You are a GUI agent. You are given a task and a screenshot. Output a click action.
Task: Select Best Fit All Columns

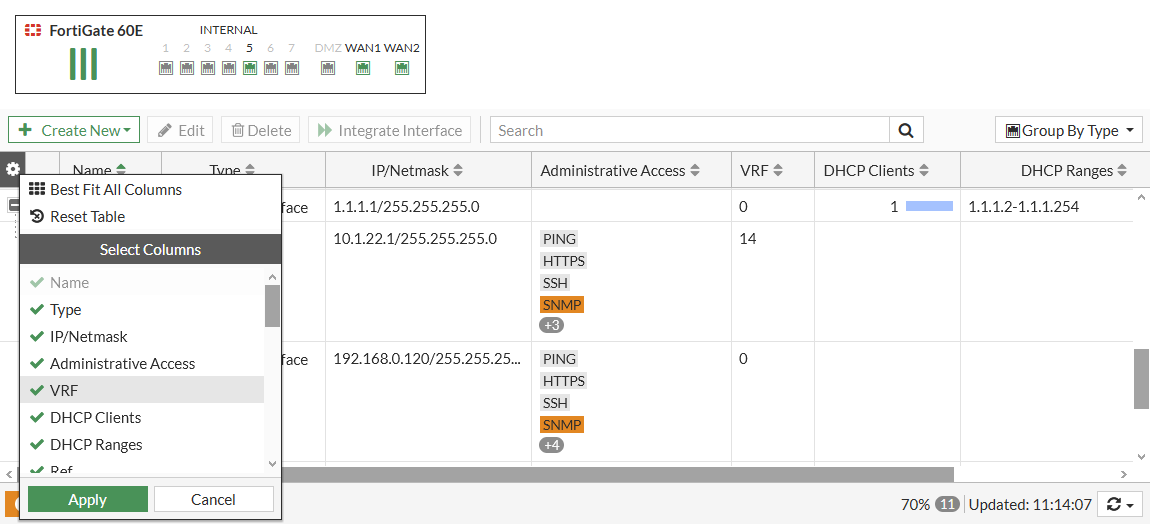pos(115,190)
